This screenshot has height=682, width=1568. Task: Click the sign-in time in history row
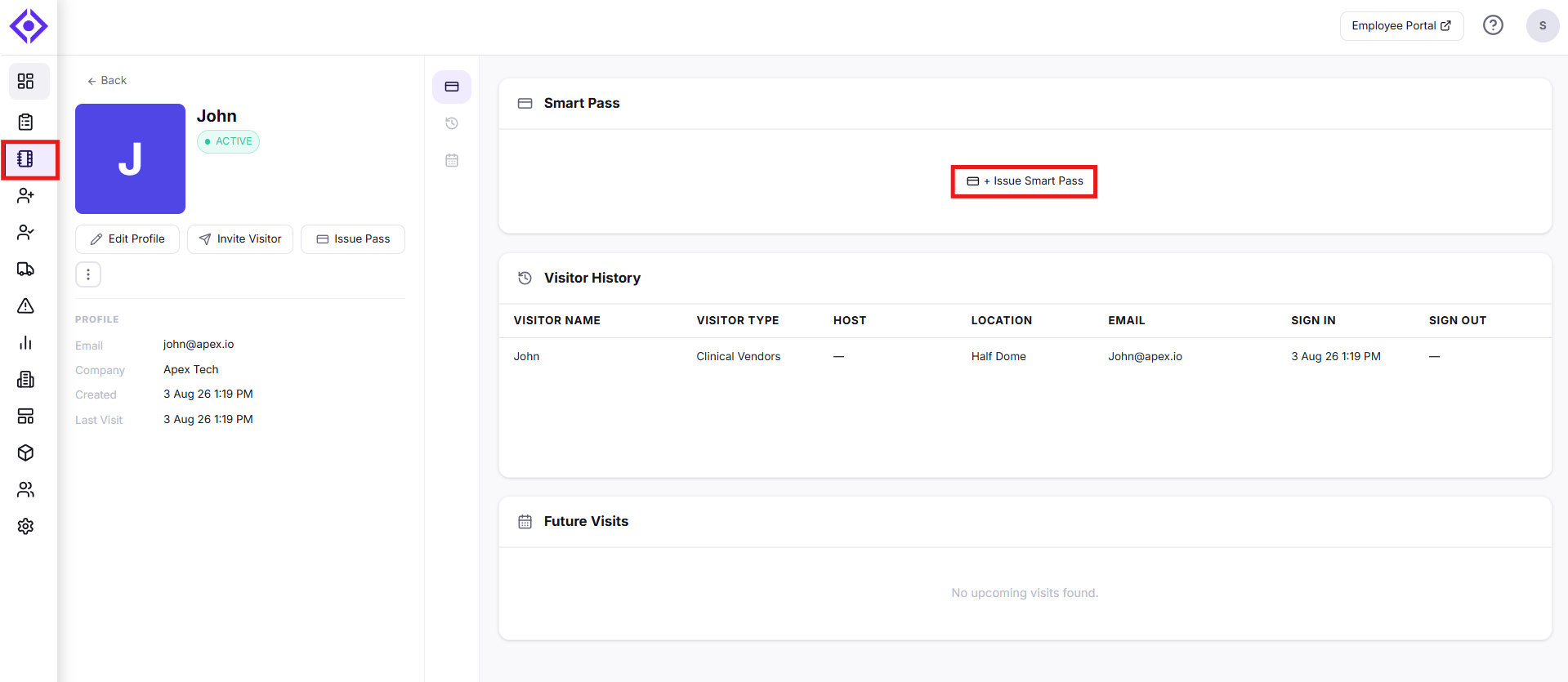(x=1336, y=357)
